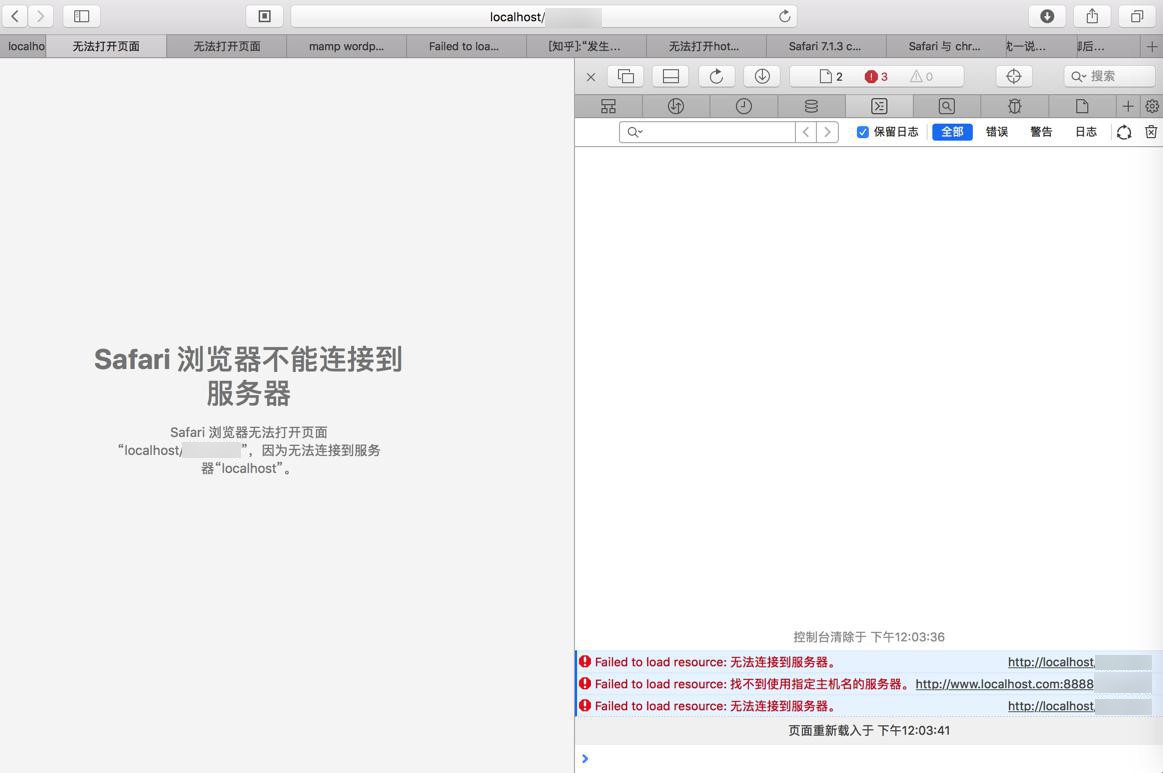The width and height of the screenshot is (1163, 773).
Task: Open the Network tab icon
Action: [676, 106]
